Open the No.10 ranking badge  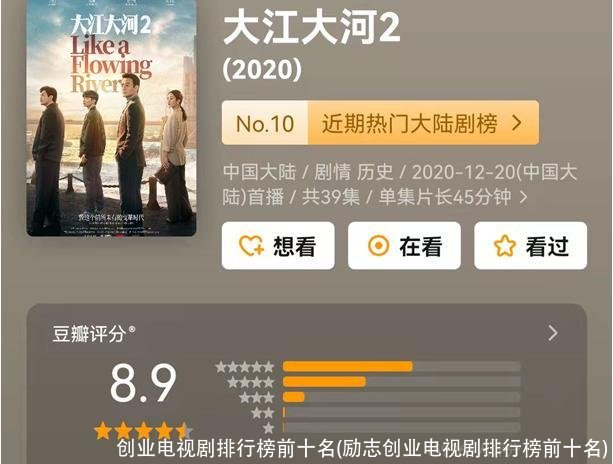(x=265, y=123)
